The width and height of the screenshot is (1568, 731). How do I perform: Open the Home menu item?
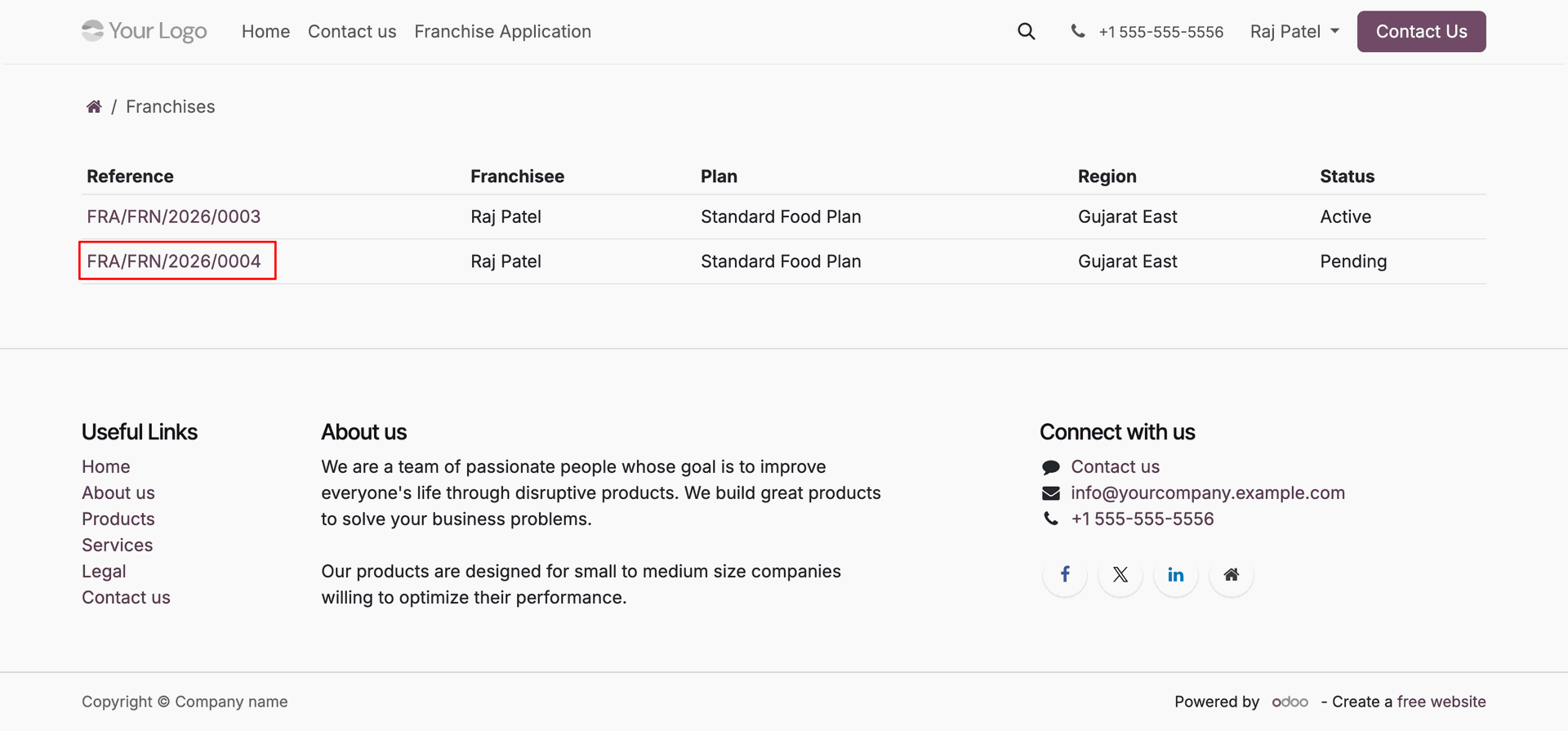point(265,32)
